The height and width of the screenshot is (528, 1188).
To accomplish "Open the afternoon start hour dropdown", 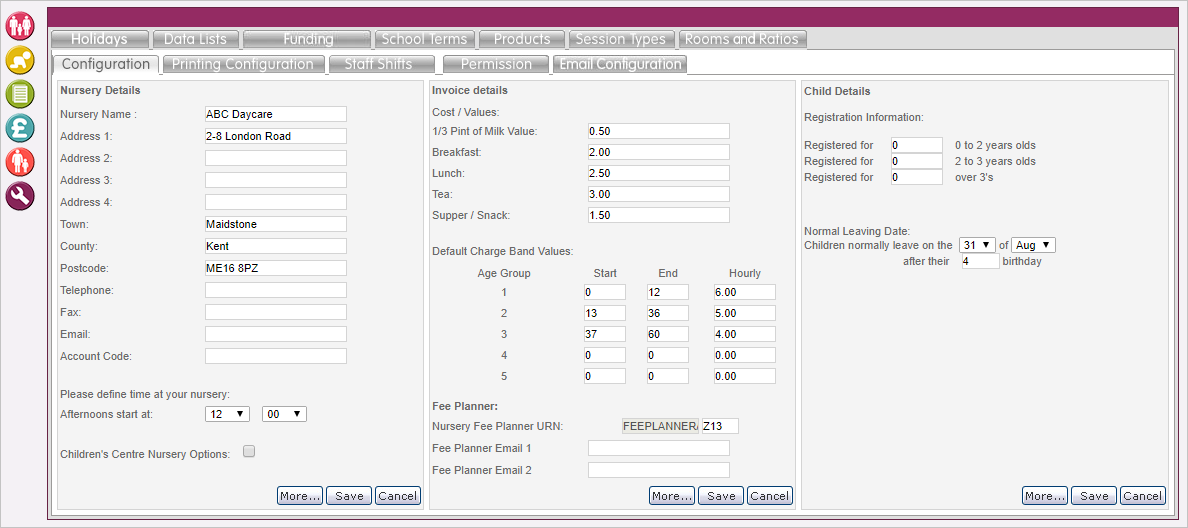I will [x=227, y=414].
